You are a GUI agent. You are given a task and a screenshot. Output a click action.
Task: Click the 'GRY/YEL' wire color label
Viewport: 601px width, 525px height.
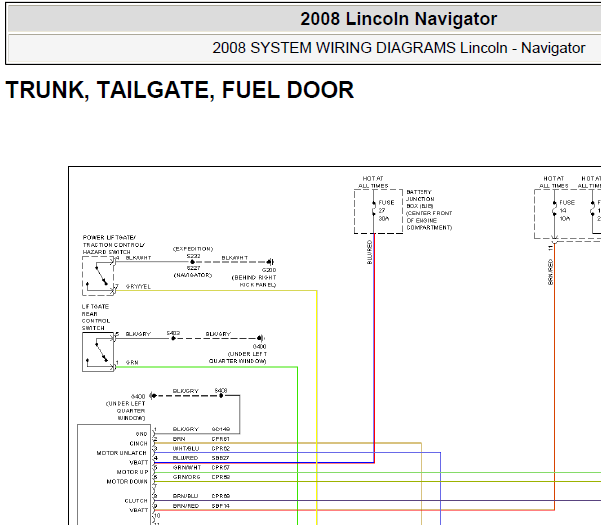(x=138, y=286)
